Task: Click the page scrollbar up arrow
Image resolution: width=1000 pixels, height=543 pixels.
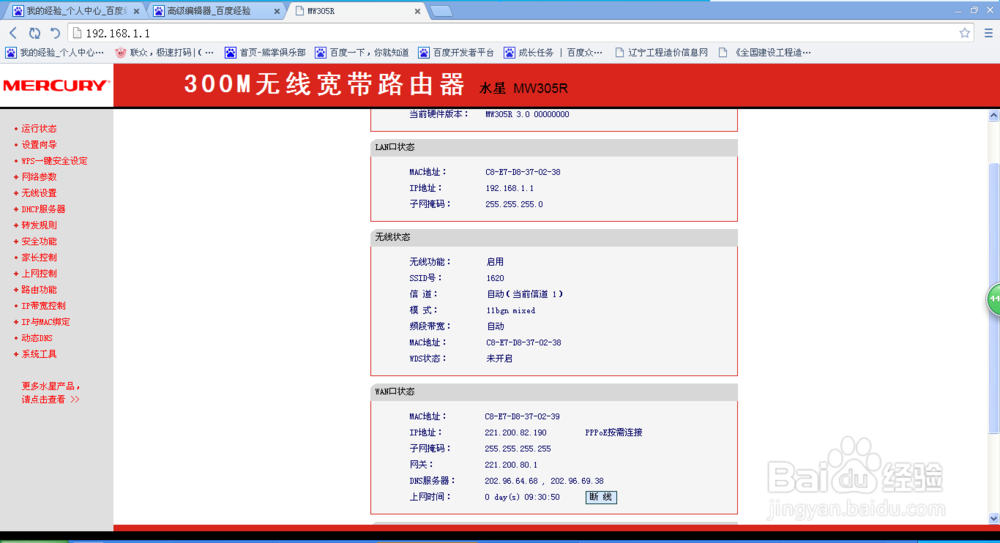Action: coord(994,116)
